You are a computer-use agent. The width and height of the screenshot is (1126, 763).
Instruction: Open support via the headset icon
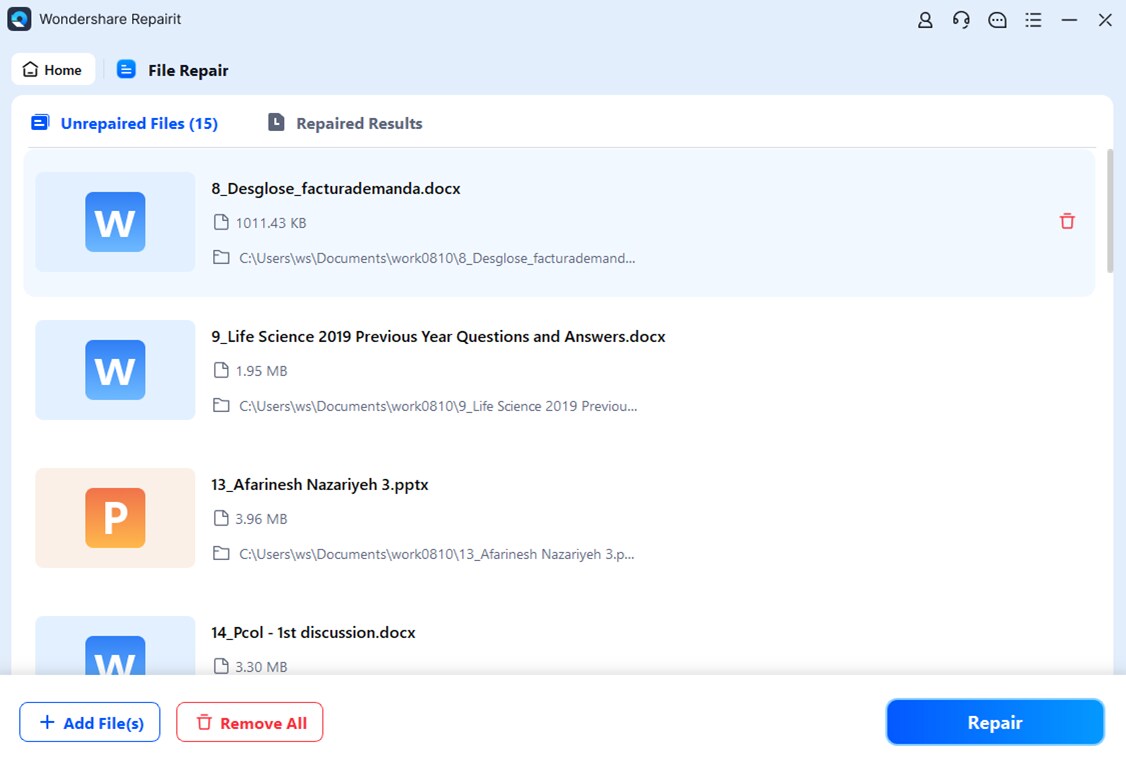click(x=961, y=19)
